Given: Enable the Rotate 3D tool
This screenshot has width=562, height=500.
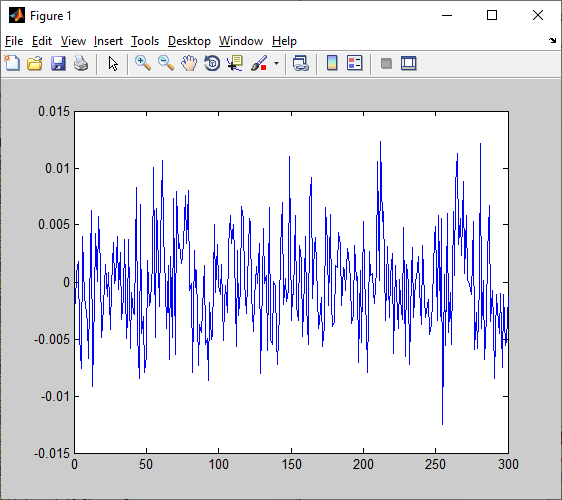Looking at the screenshot, I should click(x=212, y=63).
